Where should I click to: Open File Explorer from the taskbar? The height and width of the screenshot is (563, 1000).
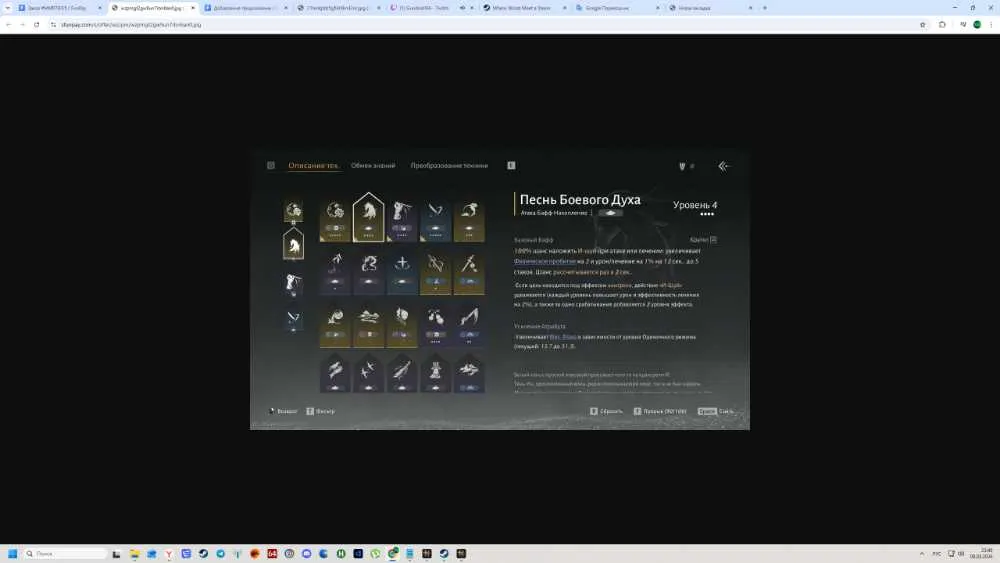click(x=135, y=553)
